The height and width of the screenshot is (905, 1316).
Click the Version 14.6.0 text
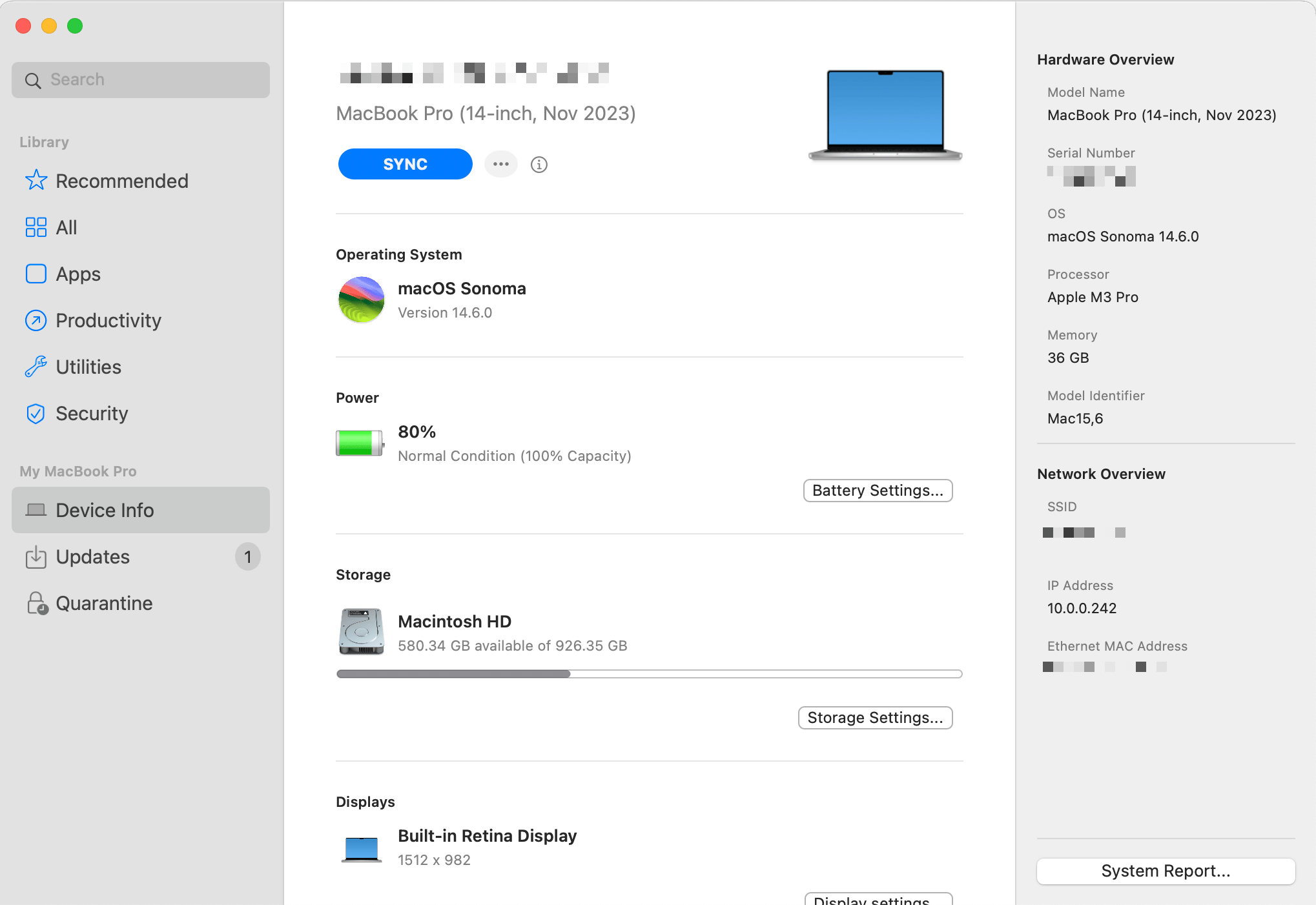click(445, 312)
